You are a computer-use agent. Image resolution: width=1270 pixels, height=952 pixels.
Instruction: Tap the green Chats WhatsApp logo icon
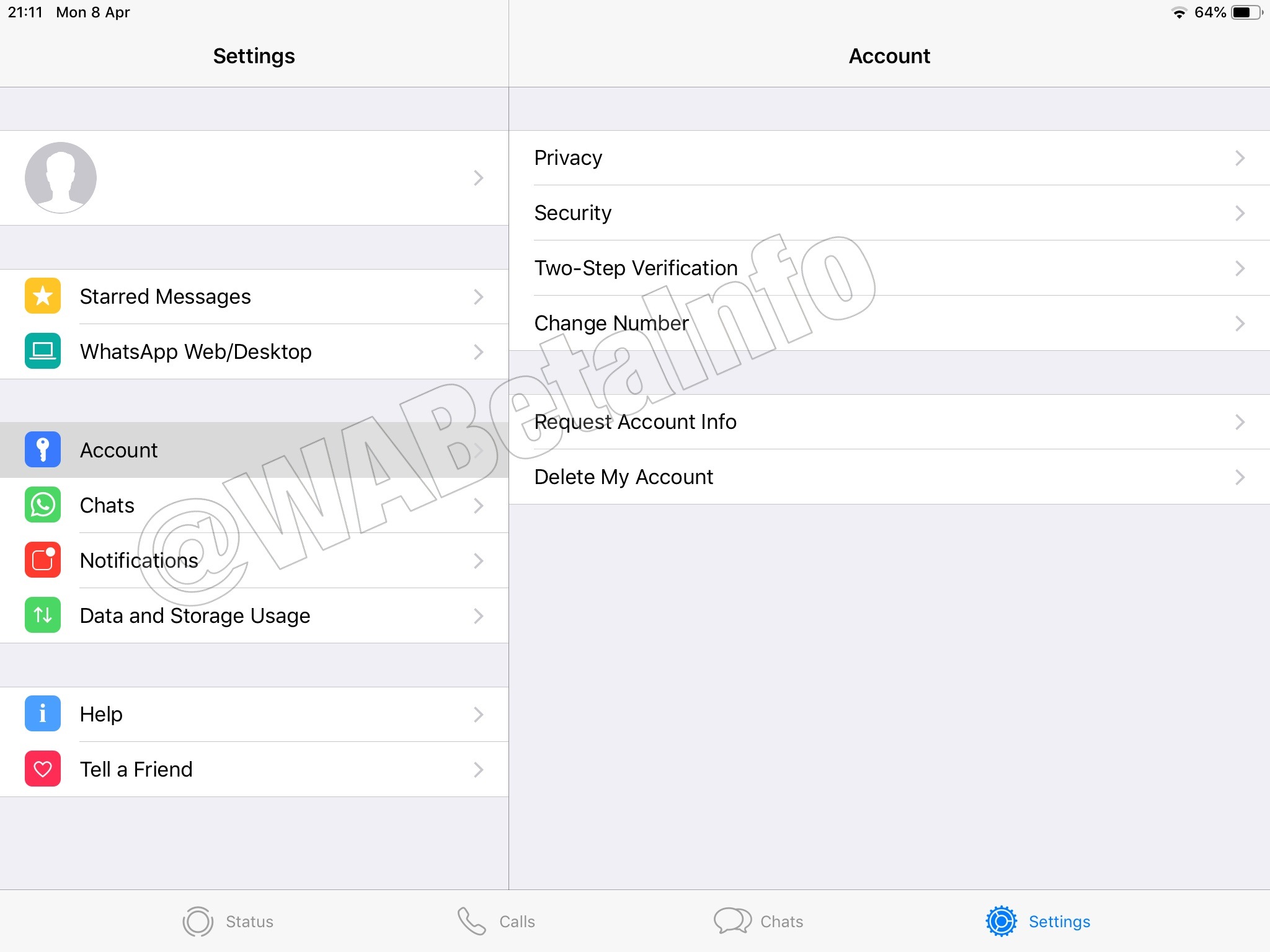[x=43, y=505]
